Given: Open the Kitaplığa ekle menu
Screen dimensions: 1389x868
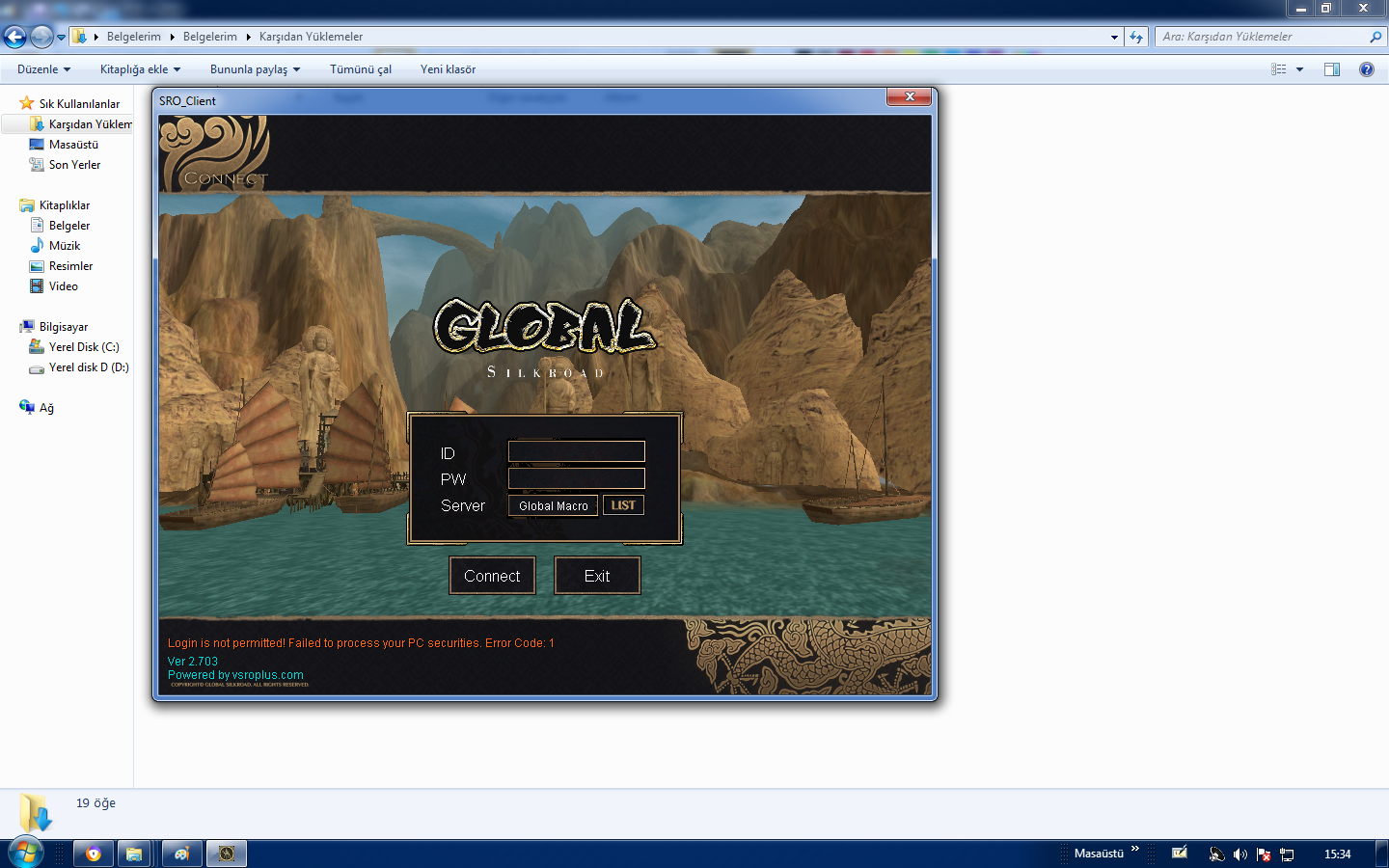Looking at the screenshot, I should (x=140, y=69).
